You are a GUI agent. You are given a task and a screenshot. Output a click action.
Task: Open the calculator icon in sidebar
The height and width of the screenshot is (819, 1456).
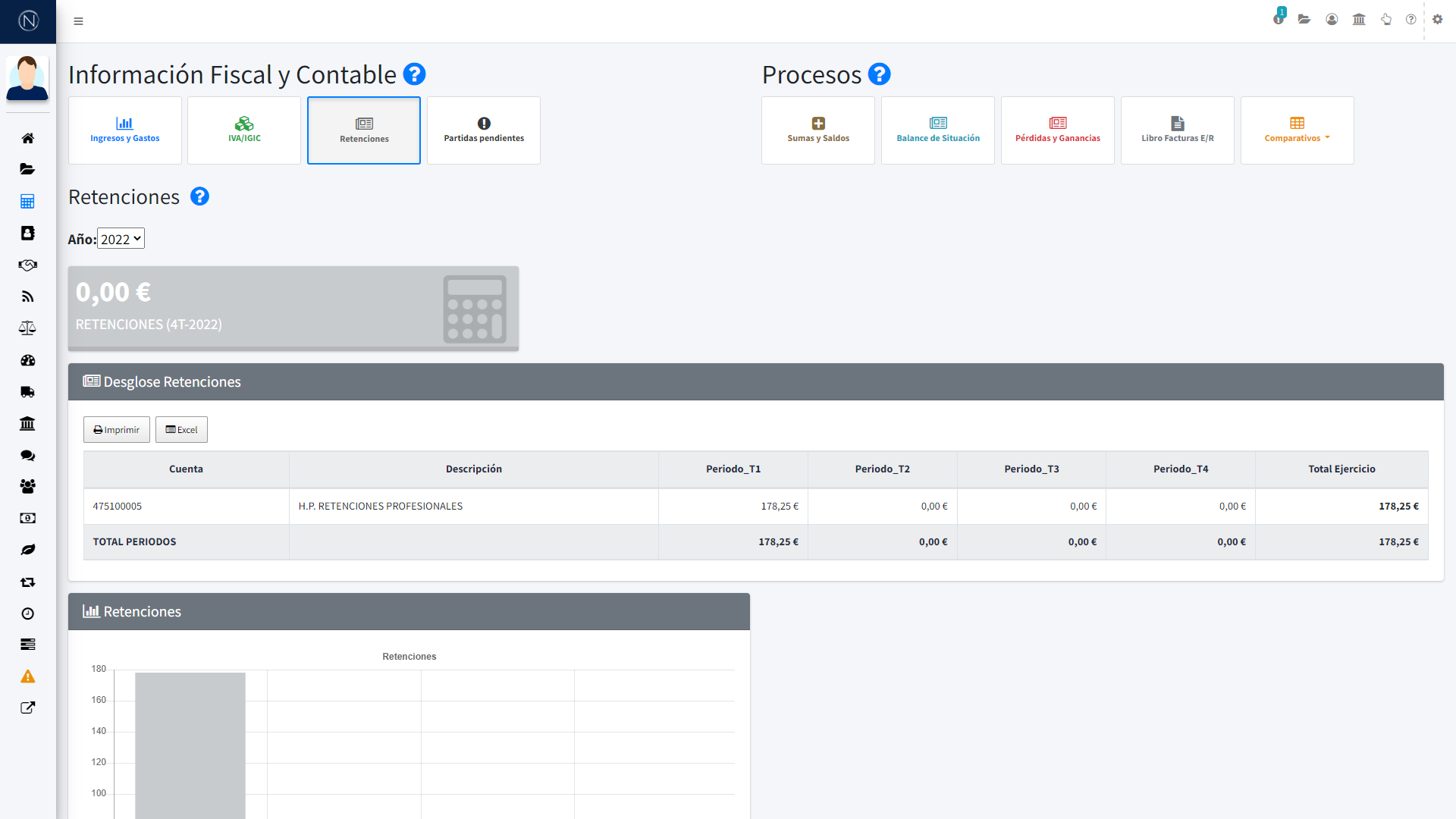(x=27, y=202)
